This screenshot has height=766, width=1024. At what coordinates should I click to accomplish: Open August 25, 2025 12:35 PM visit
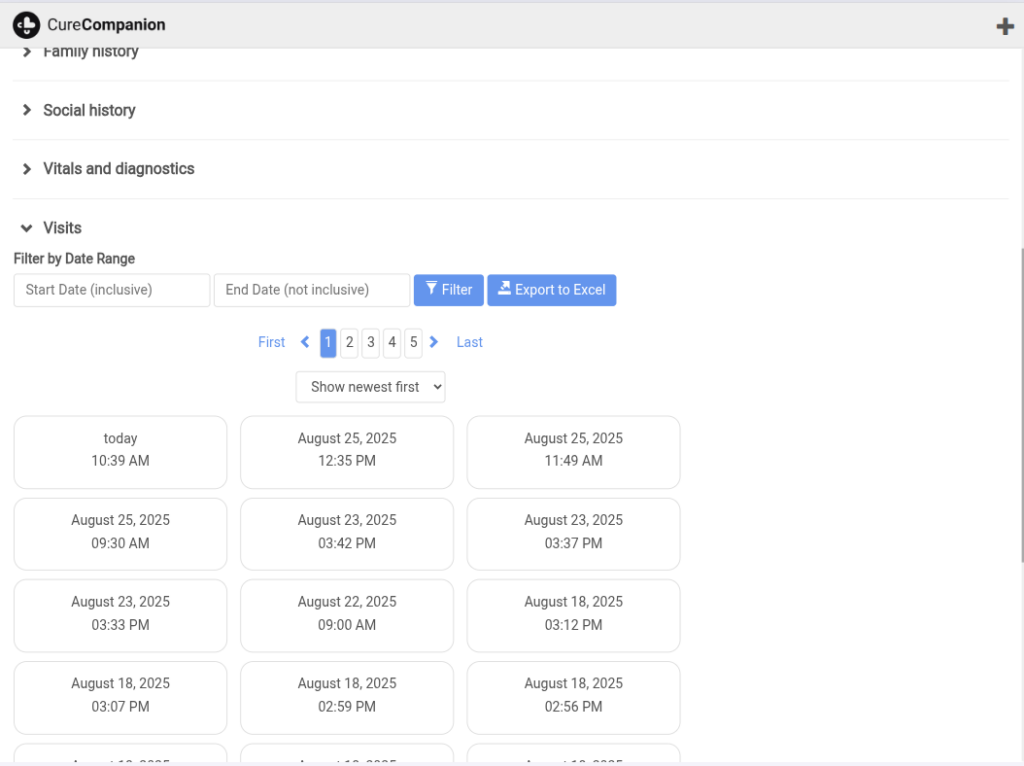[x=347, y=451]
